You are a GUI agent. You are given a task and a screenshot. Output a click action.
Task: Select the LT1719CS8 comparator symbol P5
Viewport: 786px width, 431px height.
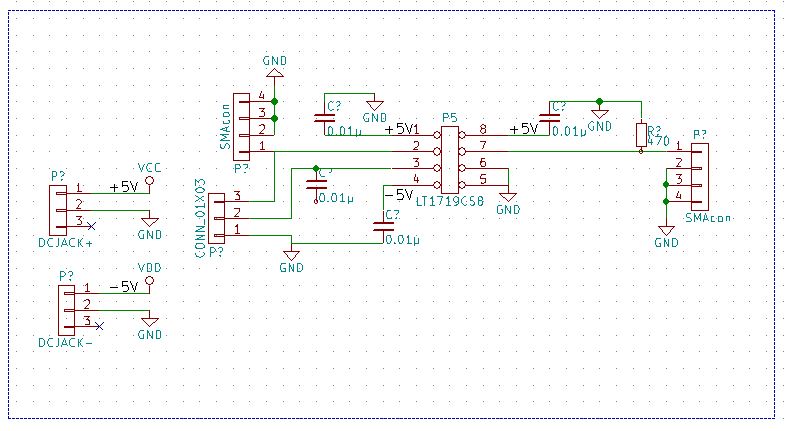[450, 160]
